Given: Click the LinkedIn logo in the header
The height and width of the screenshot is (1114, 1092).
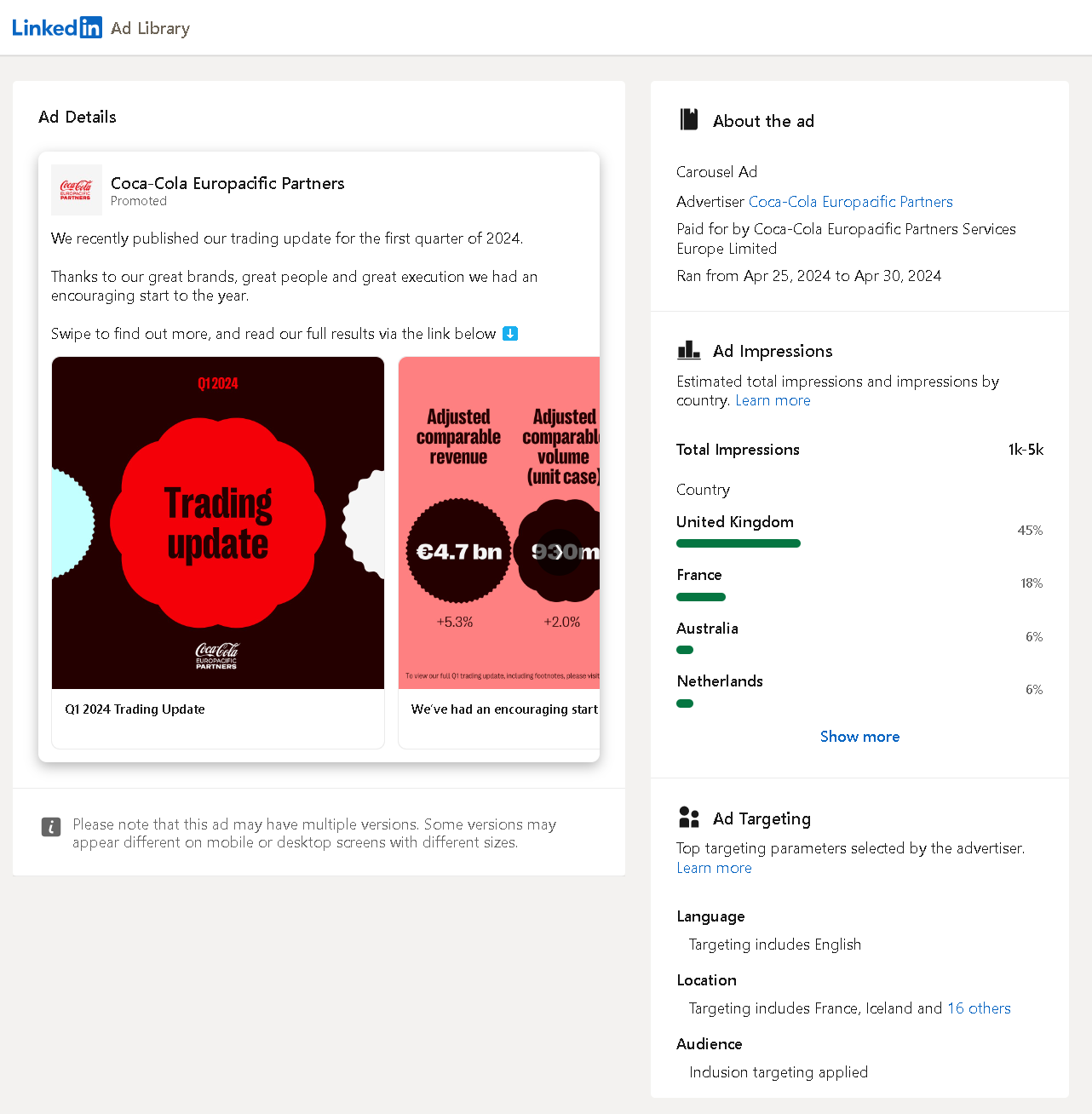Looking at the screenshot, I should tap(56, 26).
